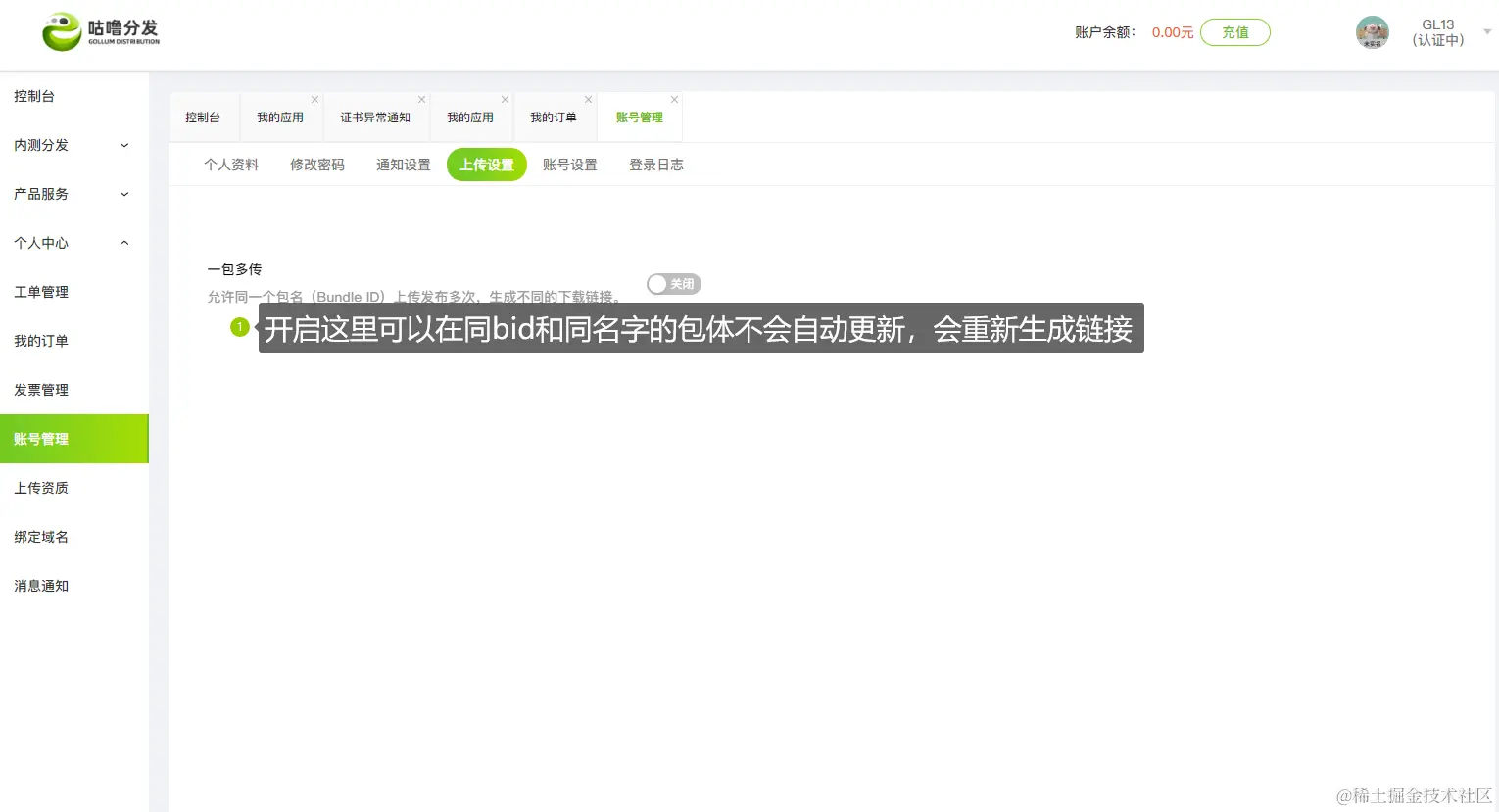1499x812 pixels.
Task: Click the user avatar image
Action: tap(1372, 31)
